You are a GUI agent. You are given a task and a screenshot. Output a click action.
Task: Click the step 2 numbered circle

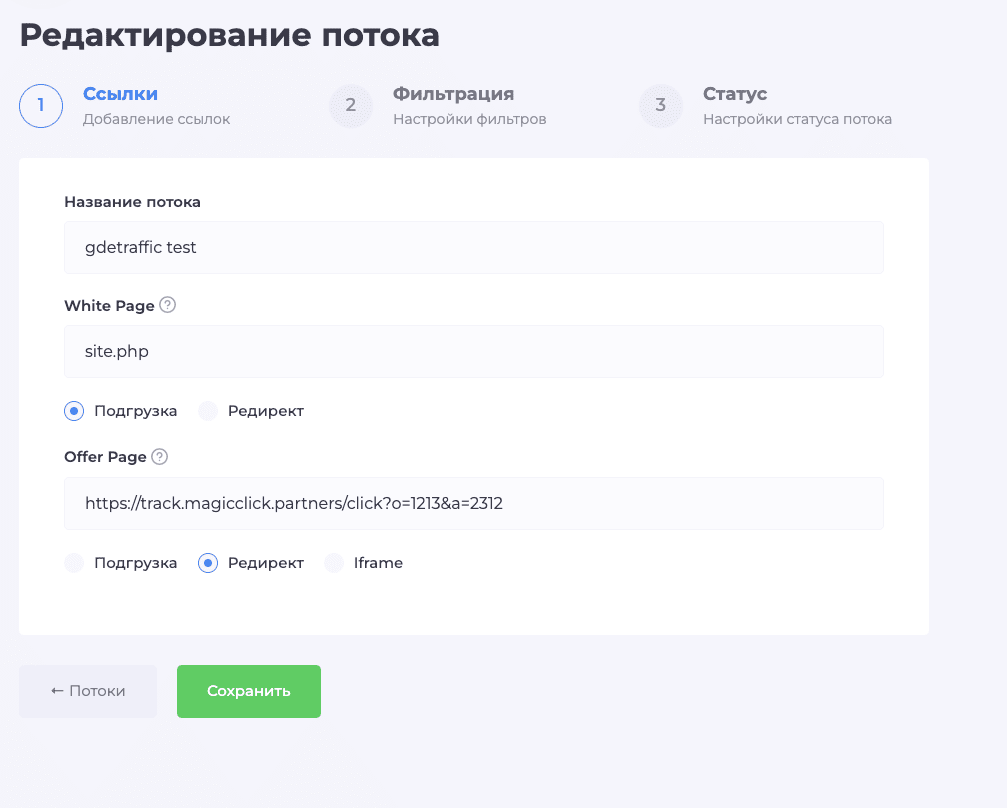pyautogui.click(x=351, y=107)
